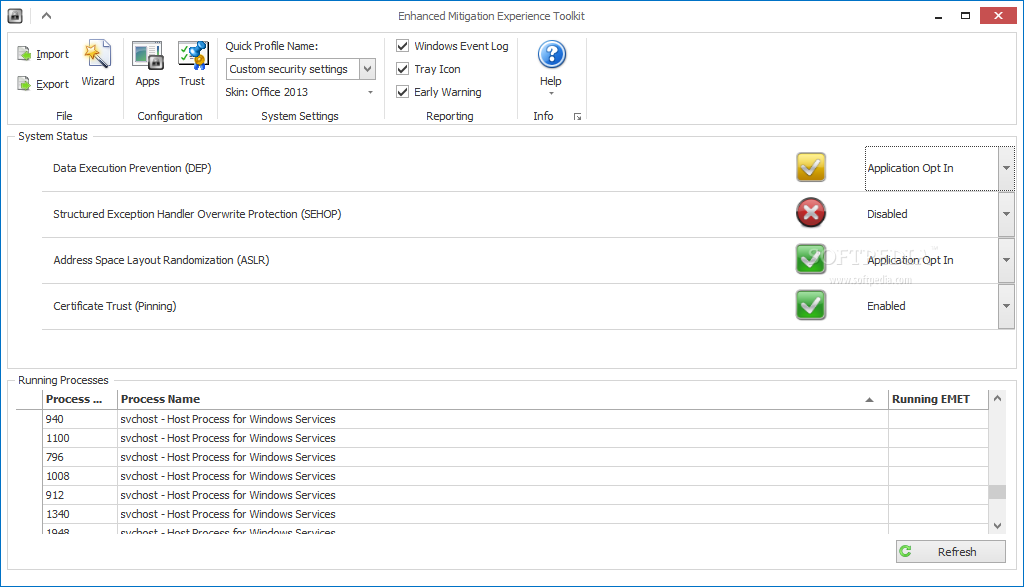This screenshot has width=1024, height=587.
Task: Open the Apps configuration
Action: tap(148, 64)
